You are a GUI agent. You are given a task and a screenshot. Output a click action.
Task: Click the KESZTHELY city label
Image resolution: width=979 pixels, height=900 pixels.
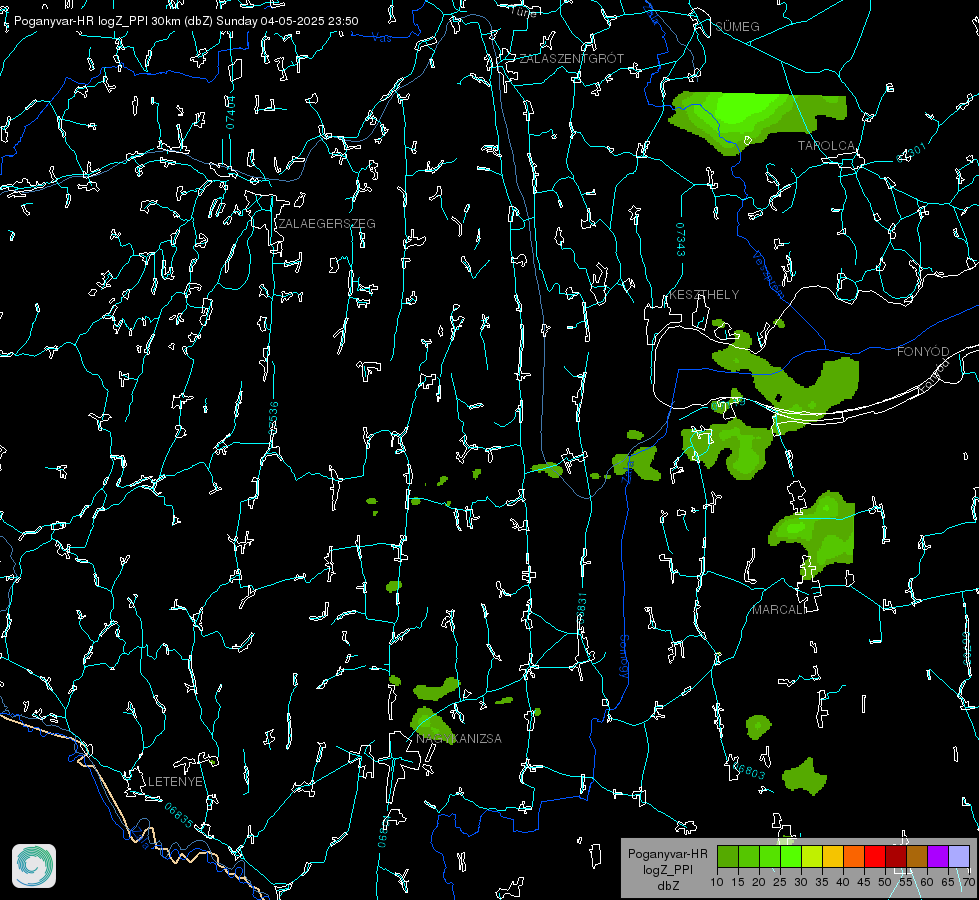click(704, 295)
